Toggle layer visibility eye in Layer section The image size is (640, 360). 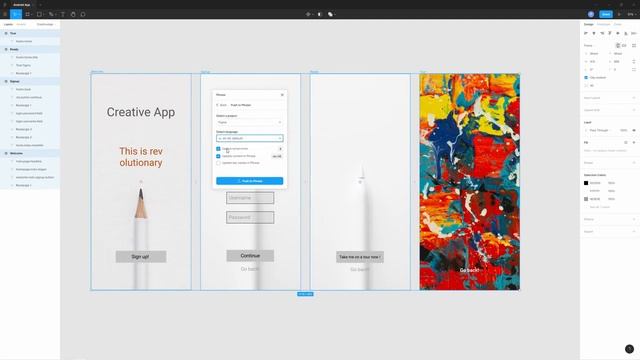click(x=634, y=130)
